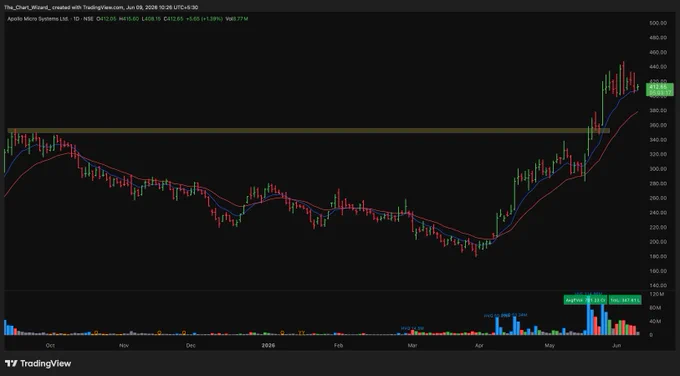Click the 160.00 price scale label

coord(658,271)
